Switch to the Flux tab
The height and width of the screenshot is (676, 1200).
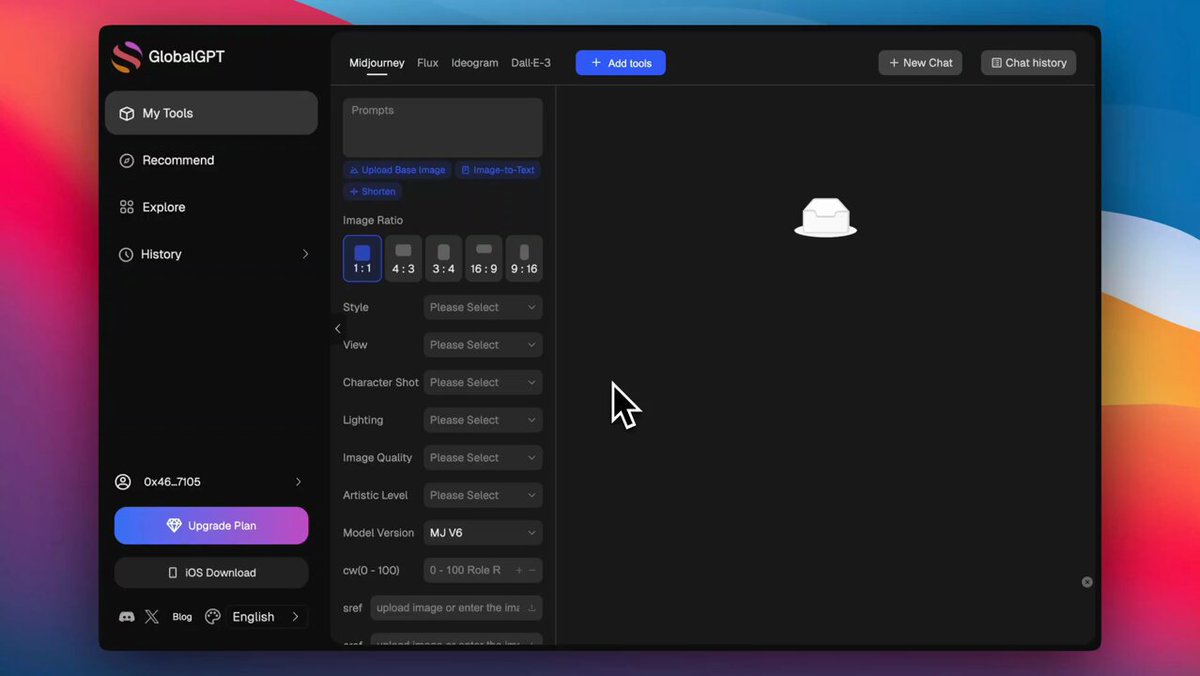click(428, 63)
